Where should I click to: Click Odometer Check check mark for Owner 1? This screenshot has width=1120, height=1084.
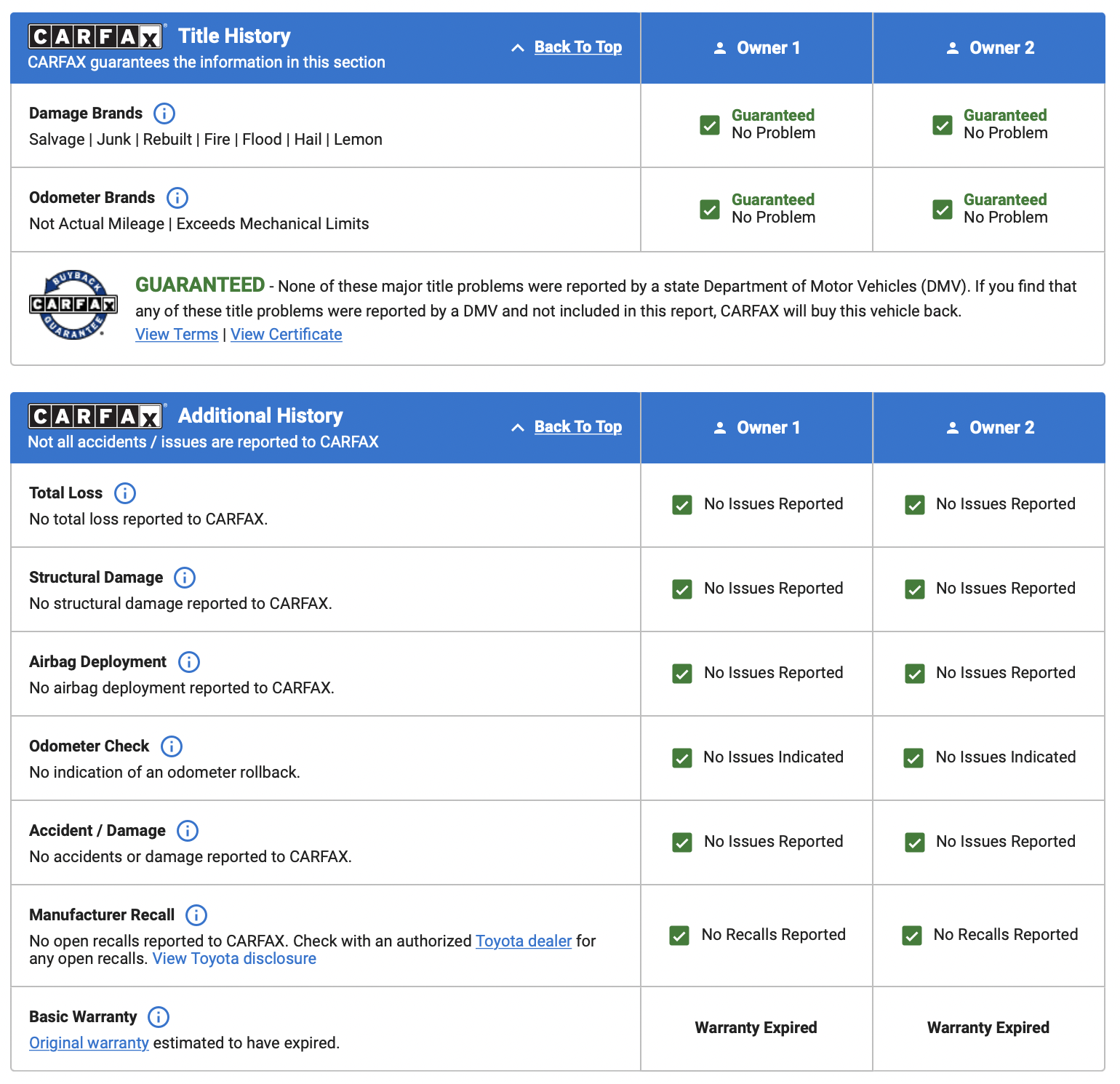point(682,758)
